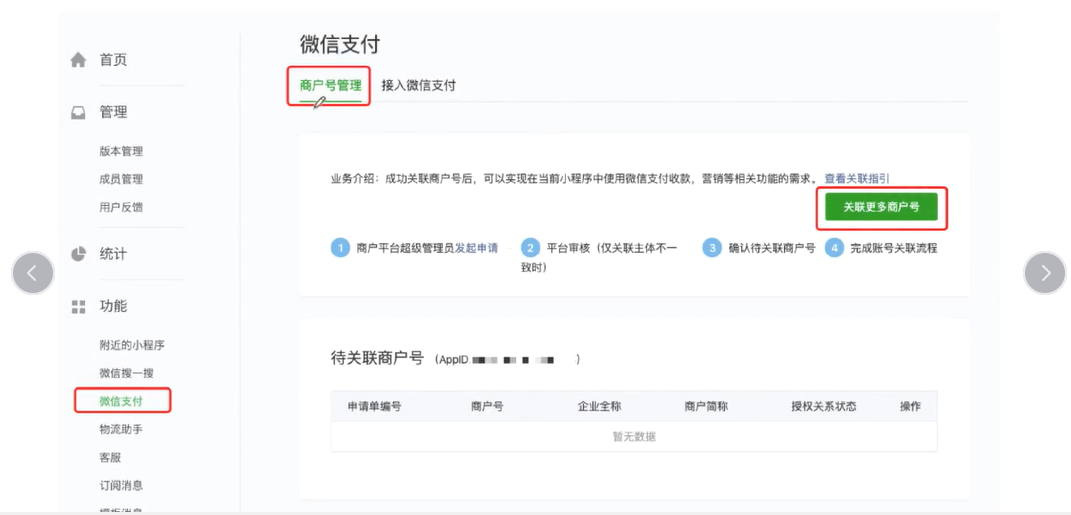Select 微信搜一搜 in the sidebar
Screen dimensions: 1071x515
(x=126, y=374)
